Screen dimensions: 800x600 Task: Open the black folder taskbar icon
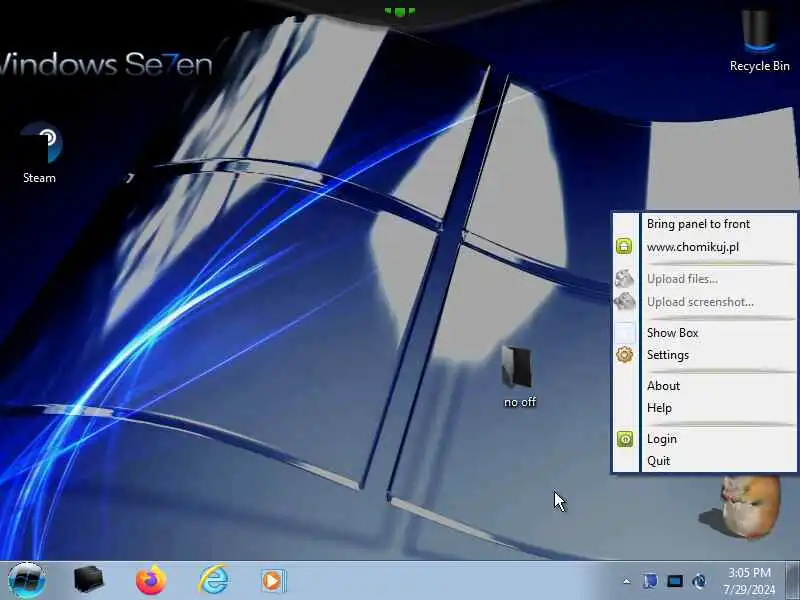[89, 580]
